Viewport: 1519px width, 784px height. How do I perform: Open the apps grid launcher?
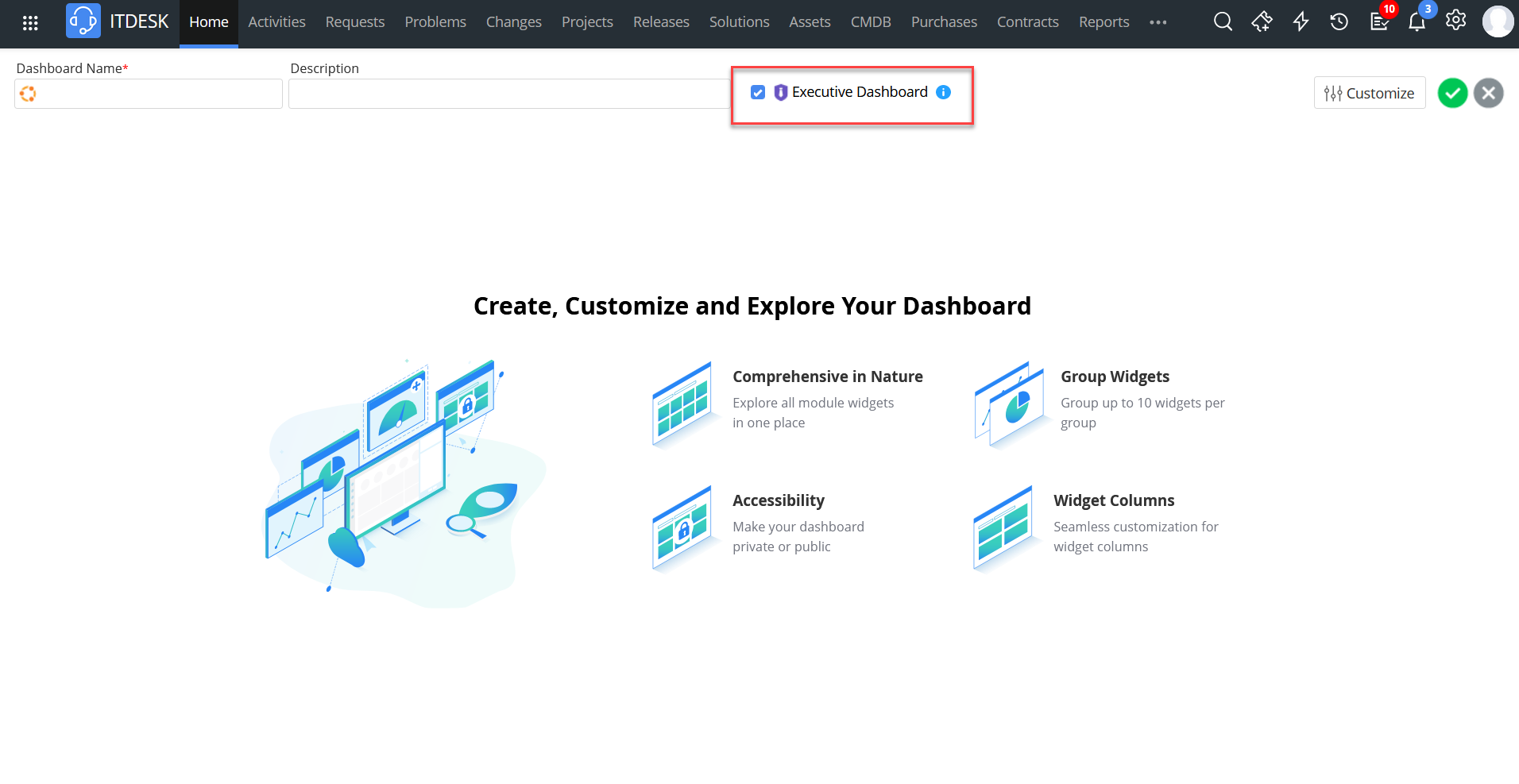click(x=30, y=21)
